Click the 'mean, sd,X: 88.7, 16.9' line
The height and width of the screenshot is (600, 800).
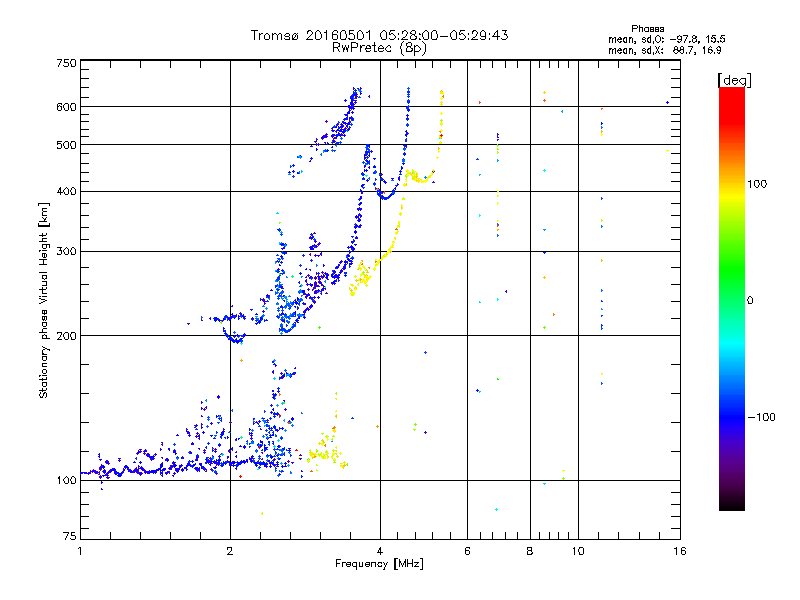tap(665, 50)
